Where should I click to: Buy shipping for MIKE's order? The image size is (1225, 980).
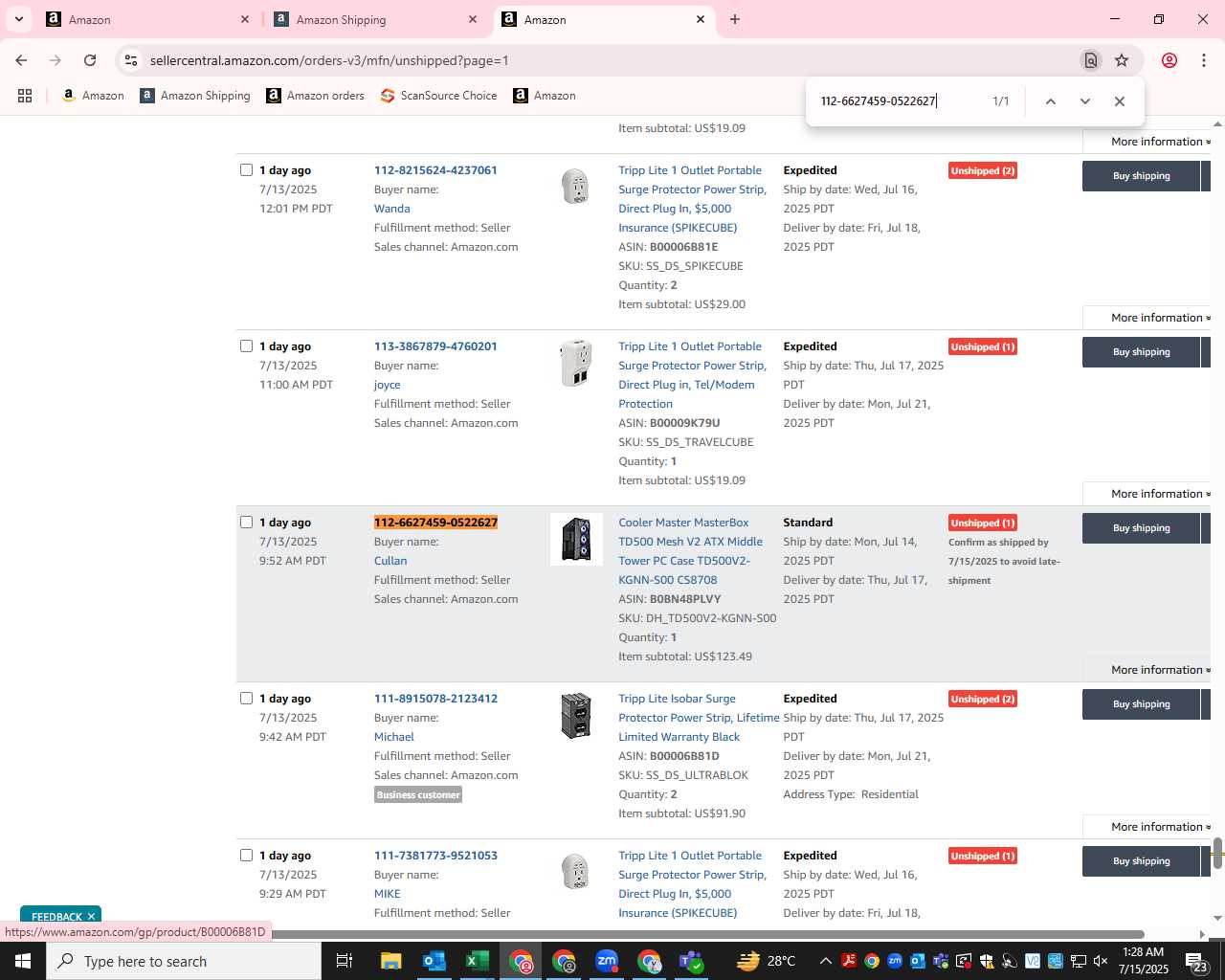click(x=1141, y=861)
